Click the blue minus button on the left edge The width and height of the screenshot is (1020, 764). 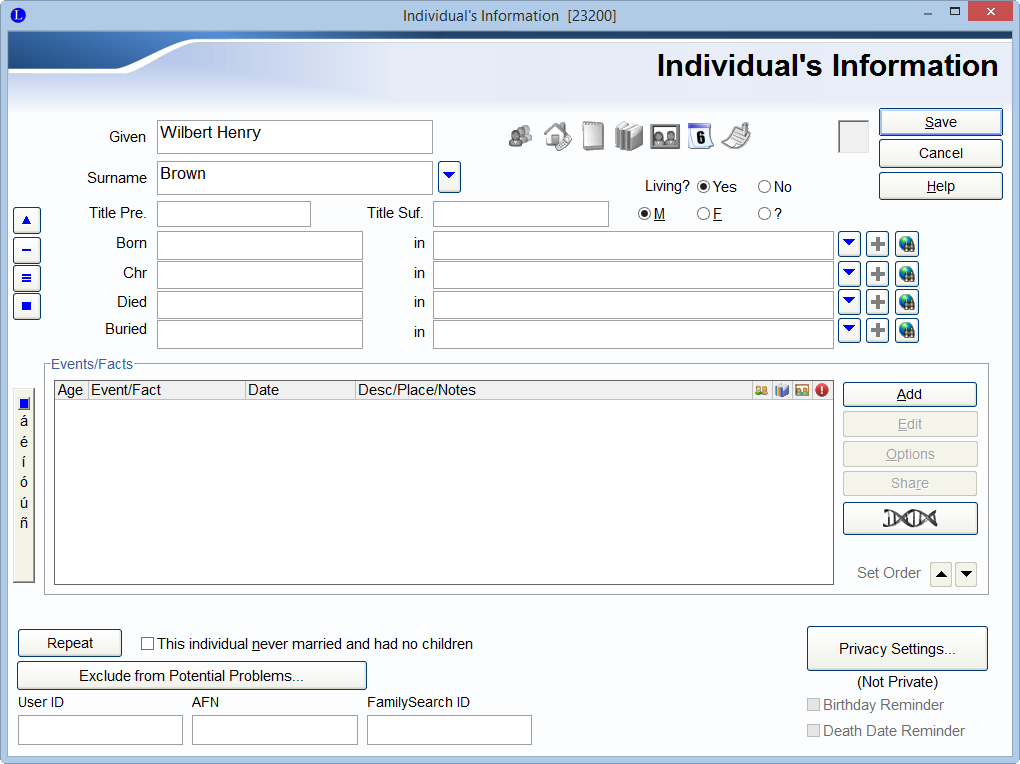27,250
